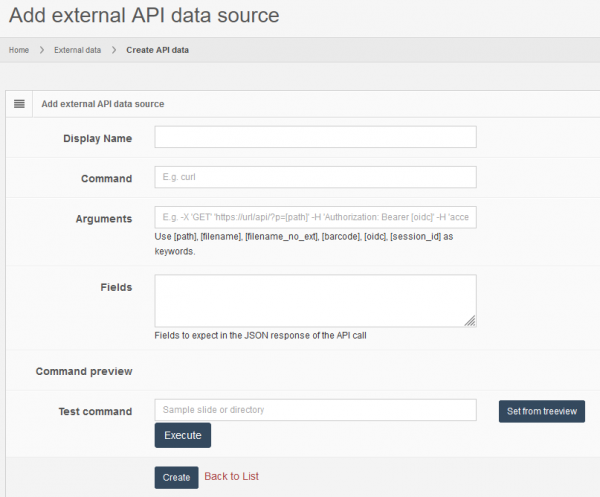The width and height of the screenshot is (600, 497).
Task: Click the panel header title text
Action: 102,103
